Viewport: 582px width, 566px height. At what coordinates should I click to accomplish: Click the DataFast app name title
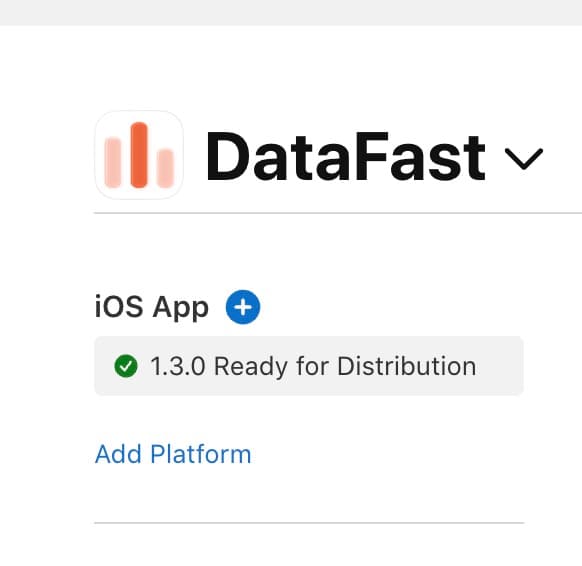click(x=346, y=156)
